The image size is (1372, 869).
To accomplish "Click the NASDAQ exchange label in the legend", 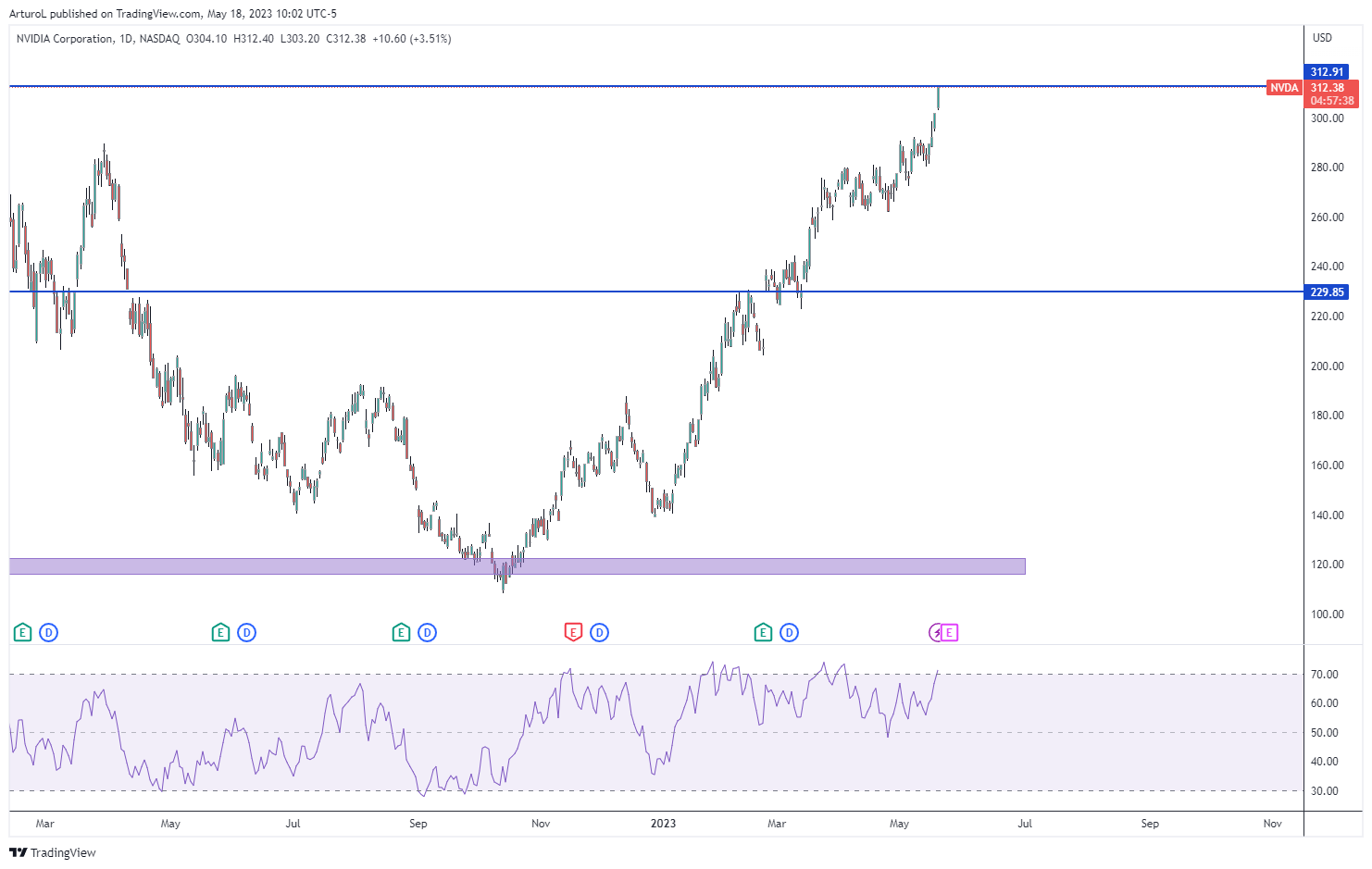I will pos(159,39).
